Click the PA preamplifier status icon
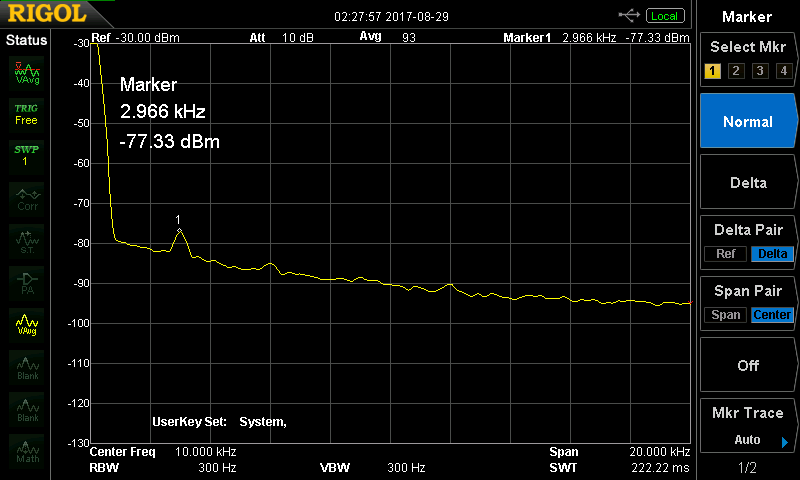The height and width of the screenshot is (480, 800). coord(26,283)
